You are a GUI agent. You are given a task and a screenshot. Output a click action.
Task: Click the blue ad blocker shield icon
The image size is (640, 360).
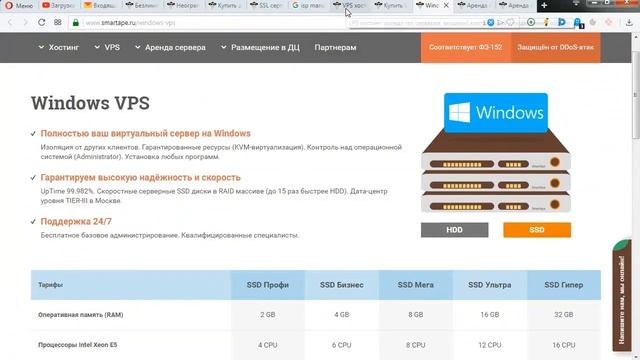pos(490,23)
